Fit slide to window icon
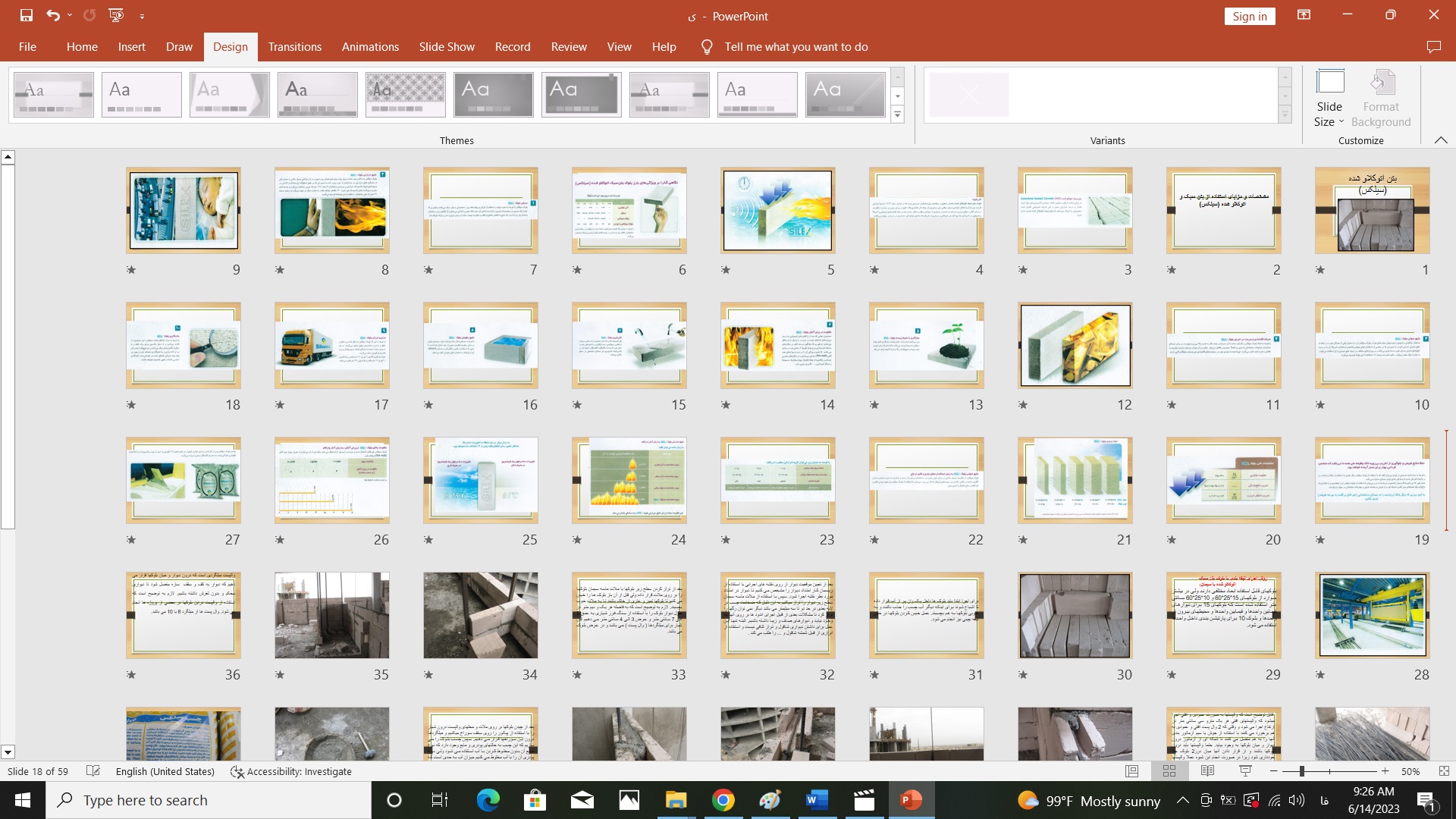Viewport: 1456px width, 819px height. 1443,771
